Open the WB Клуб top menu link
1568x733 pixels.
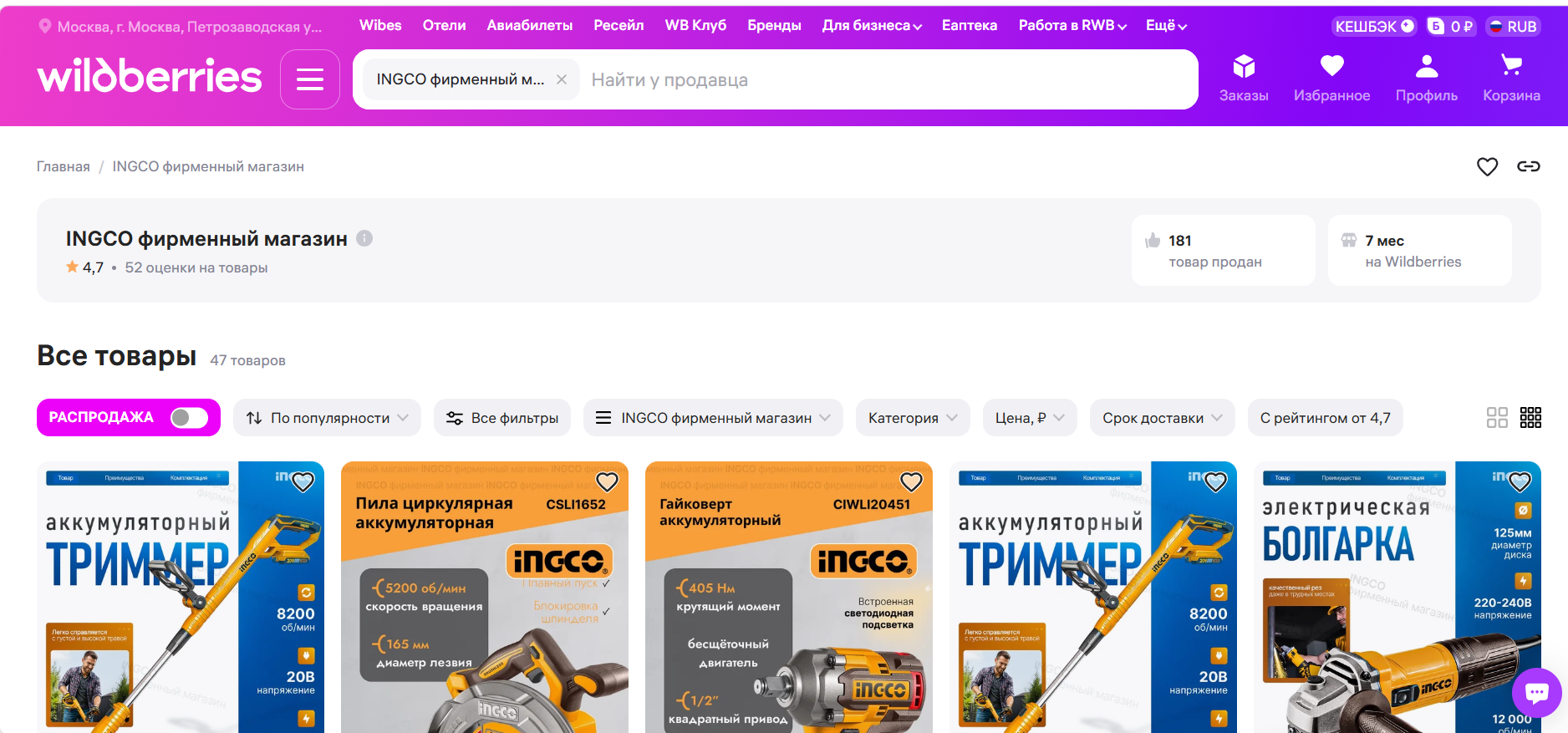pos(695,25)
